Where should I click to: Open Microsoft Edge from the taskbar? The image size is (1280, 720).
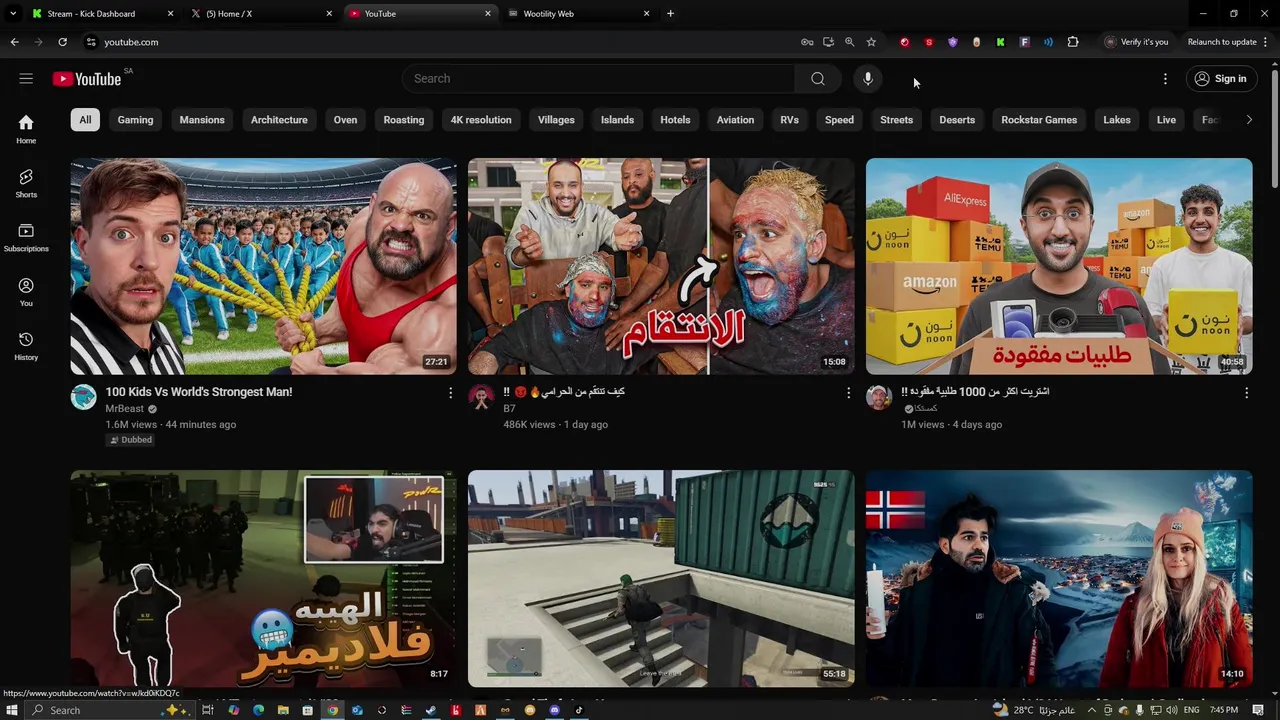click(x=258, y=710)
